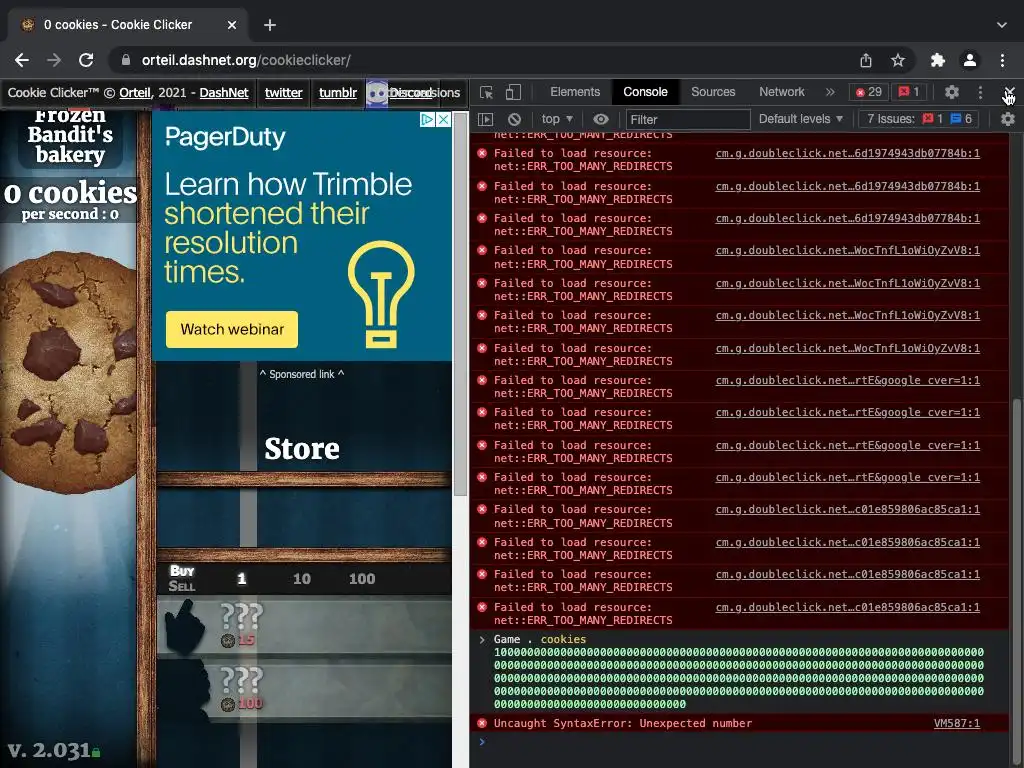1024x768 pixels.
Task: Close the PagerDuty ad
Action: pos(443,120)
